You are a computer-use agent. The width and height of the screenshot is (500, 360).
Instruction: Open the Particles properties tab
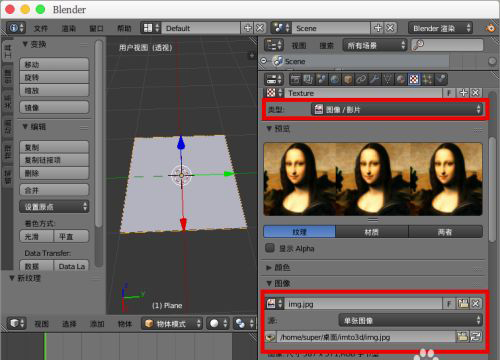[x=427, y=79]
